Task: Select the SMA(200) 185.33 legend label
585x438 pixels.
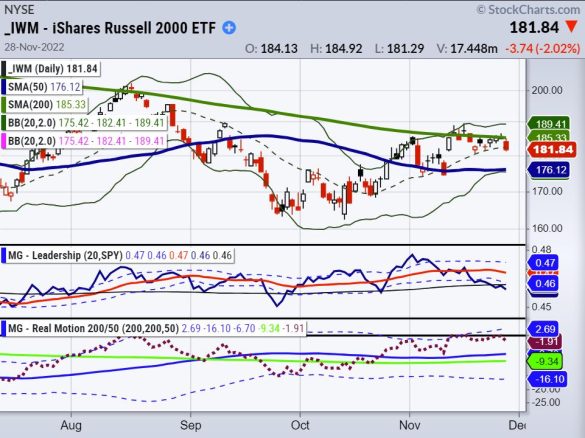Action: [47, 104]
